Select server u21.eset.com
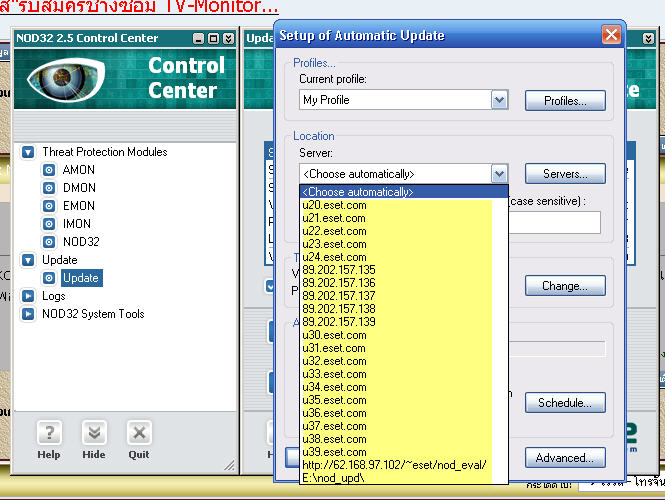This screenshot has width=665, height=500. [x=404, y=218]
